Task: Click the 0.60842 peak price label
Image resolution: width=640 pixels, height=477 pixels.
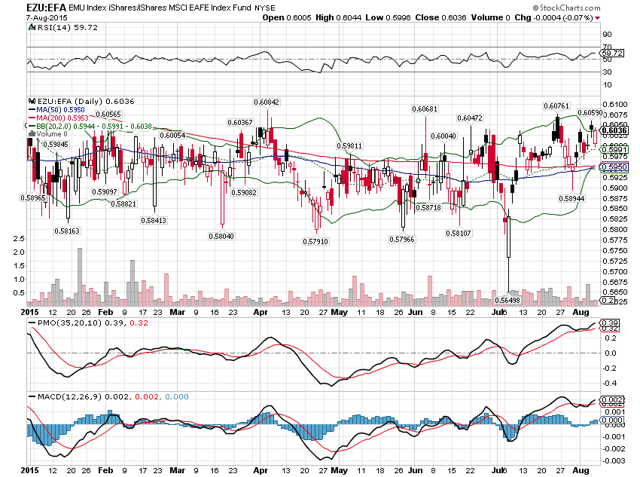Action: point(267,102)
